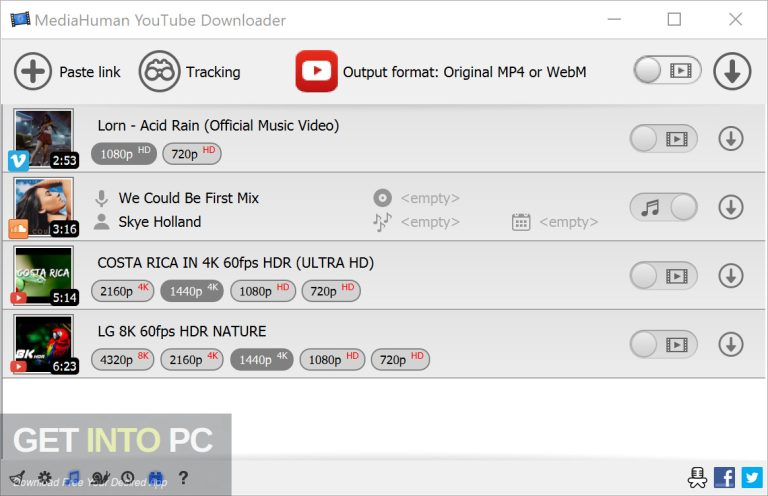Edit the empty album field
This screenshot has height=496, width=768.
point(430,198)
